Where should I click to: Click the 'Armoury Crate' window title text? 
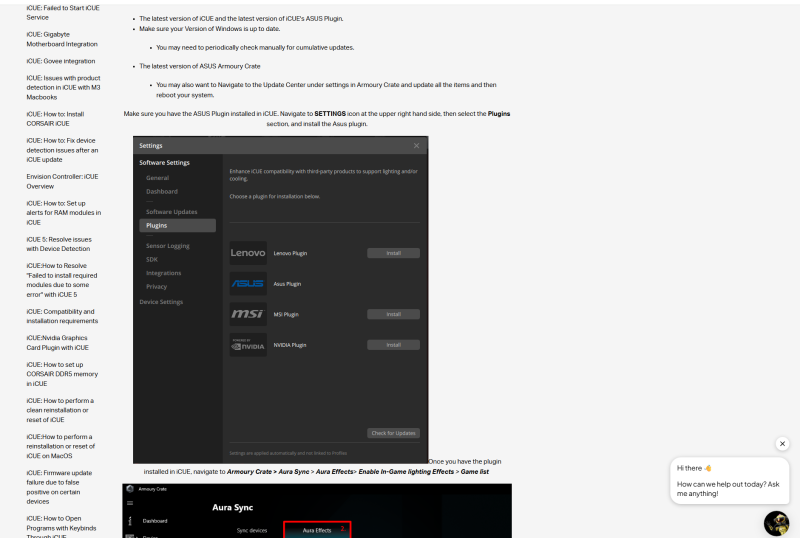(x=153, y=489)
